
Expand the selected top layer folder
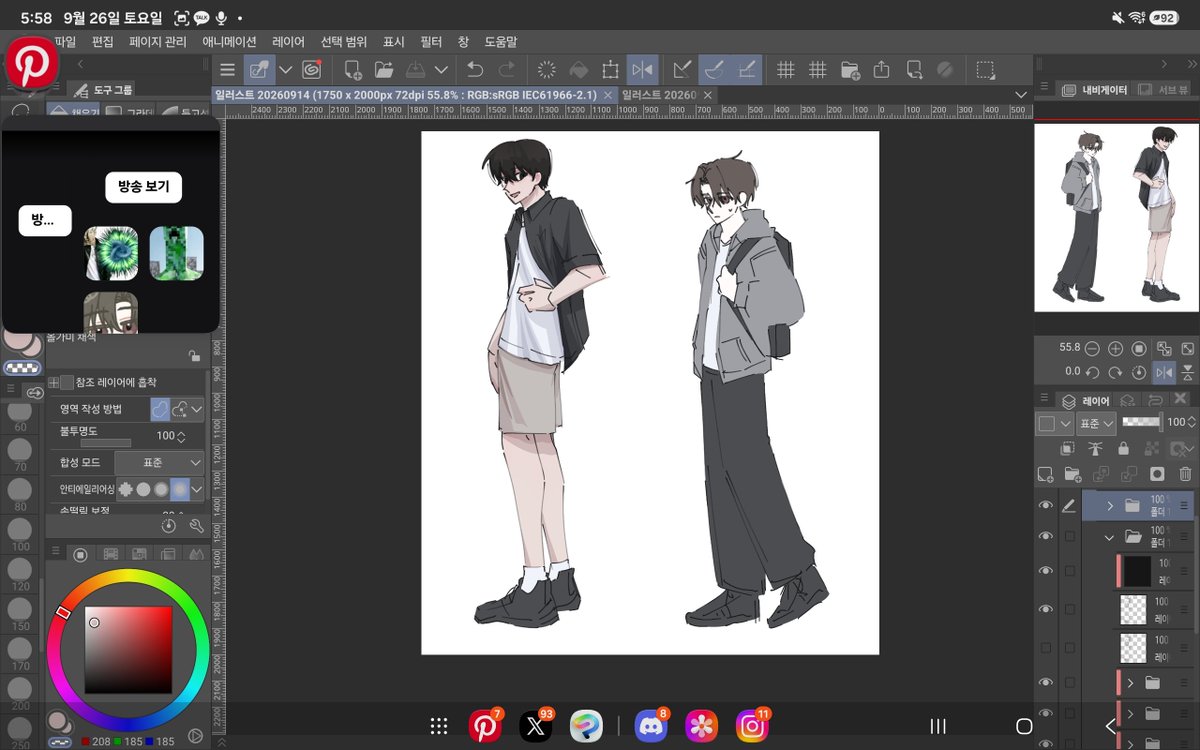(1110, 506)
